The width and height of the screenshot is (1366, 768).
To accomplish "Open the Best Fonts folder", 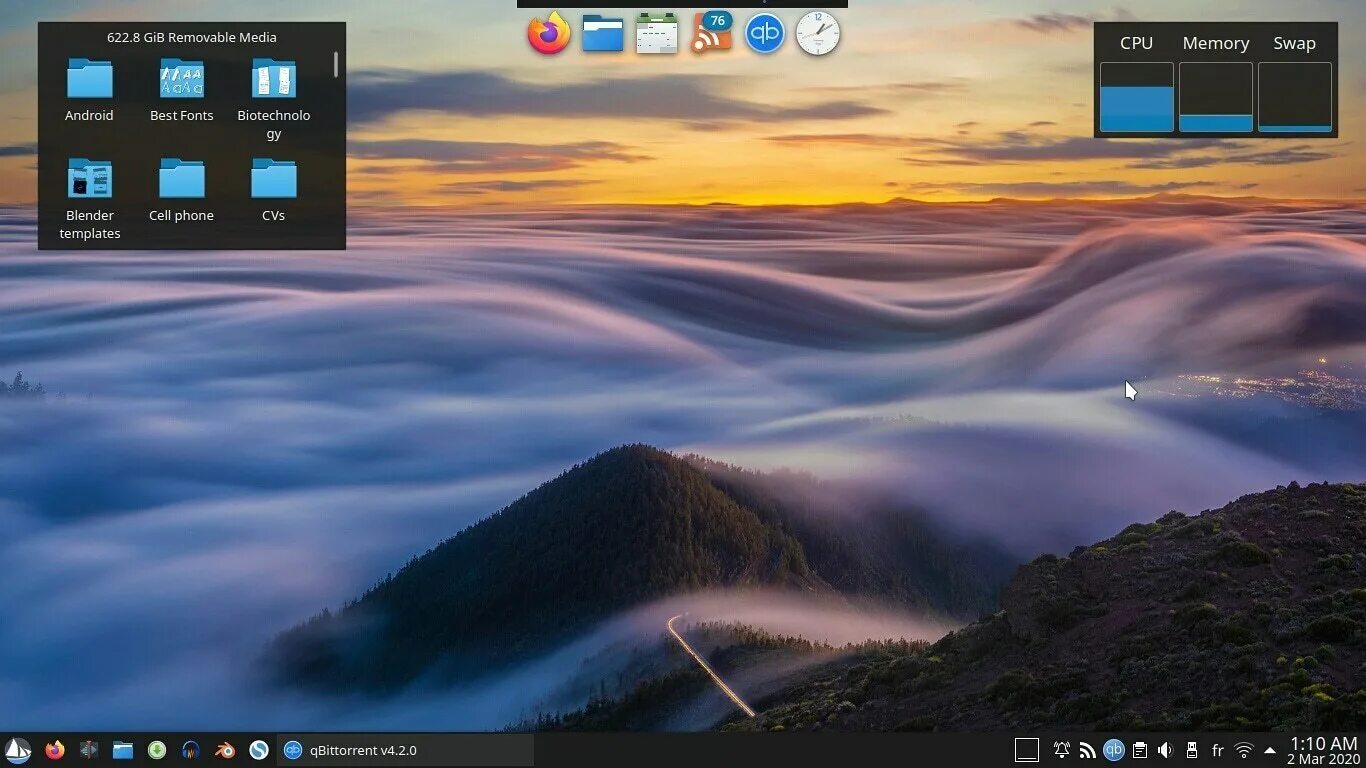I will [182, 90].
